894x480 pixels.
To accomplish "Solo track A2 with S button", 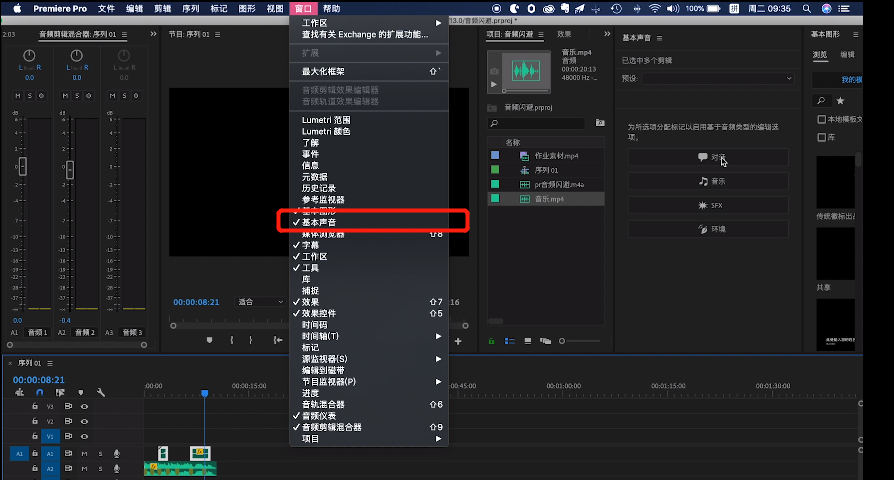I will pos(100,469).
